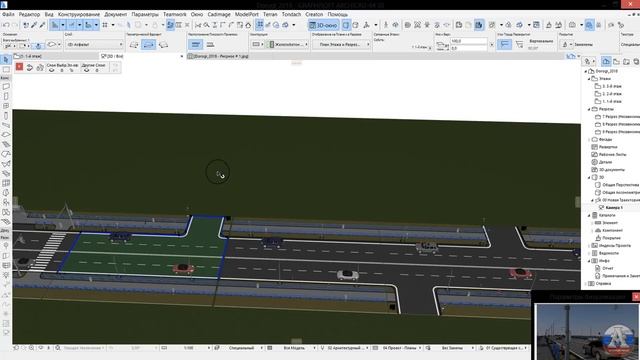Image resolution: width=640 pixels, height=360 pixels.
Task: Select the first geometry method icon
Action: tap(134, 44)
